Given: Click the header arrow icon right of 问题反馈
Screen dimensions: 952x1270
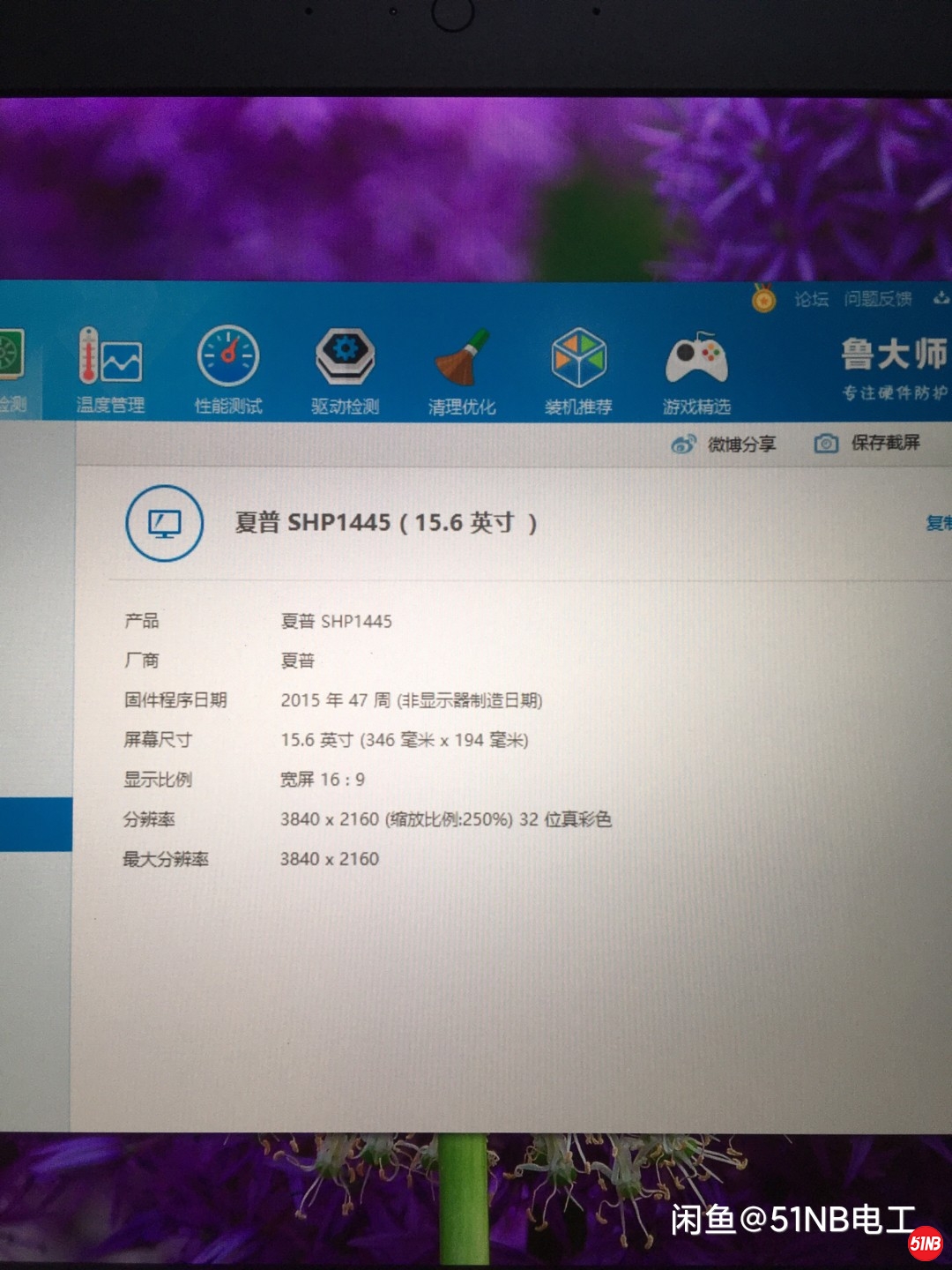Looking at the screenshot, I should pyautogui.click(x=941, y=299).
